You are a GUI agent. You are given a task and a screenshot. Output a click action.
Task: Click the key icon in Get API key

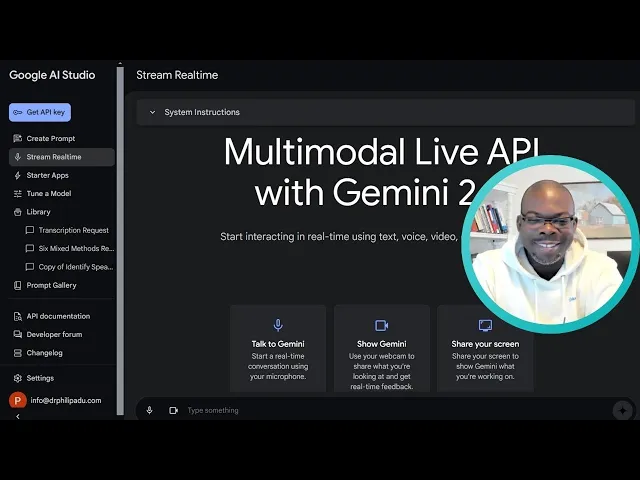click(x=18, y=112)
